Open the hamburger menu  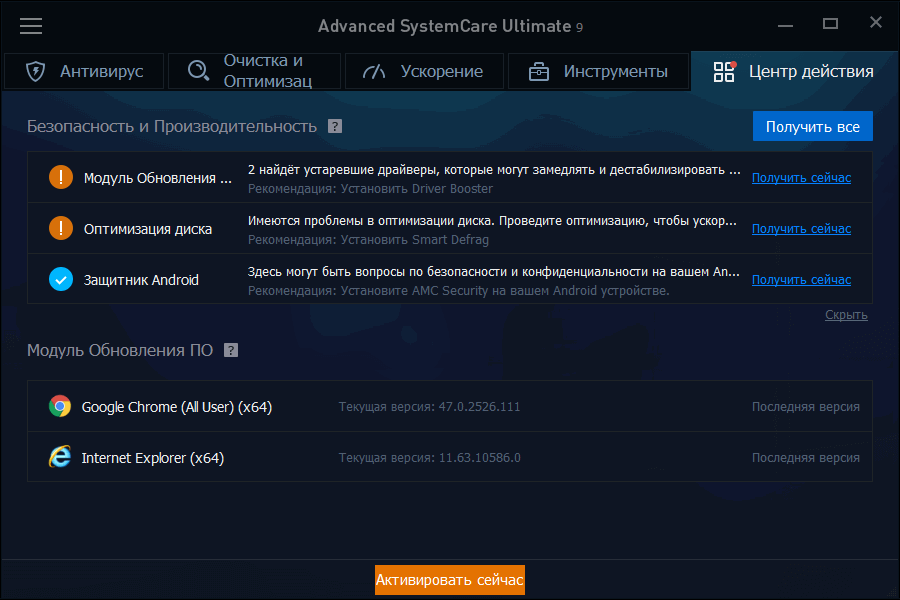click(31, 25)
